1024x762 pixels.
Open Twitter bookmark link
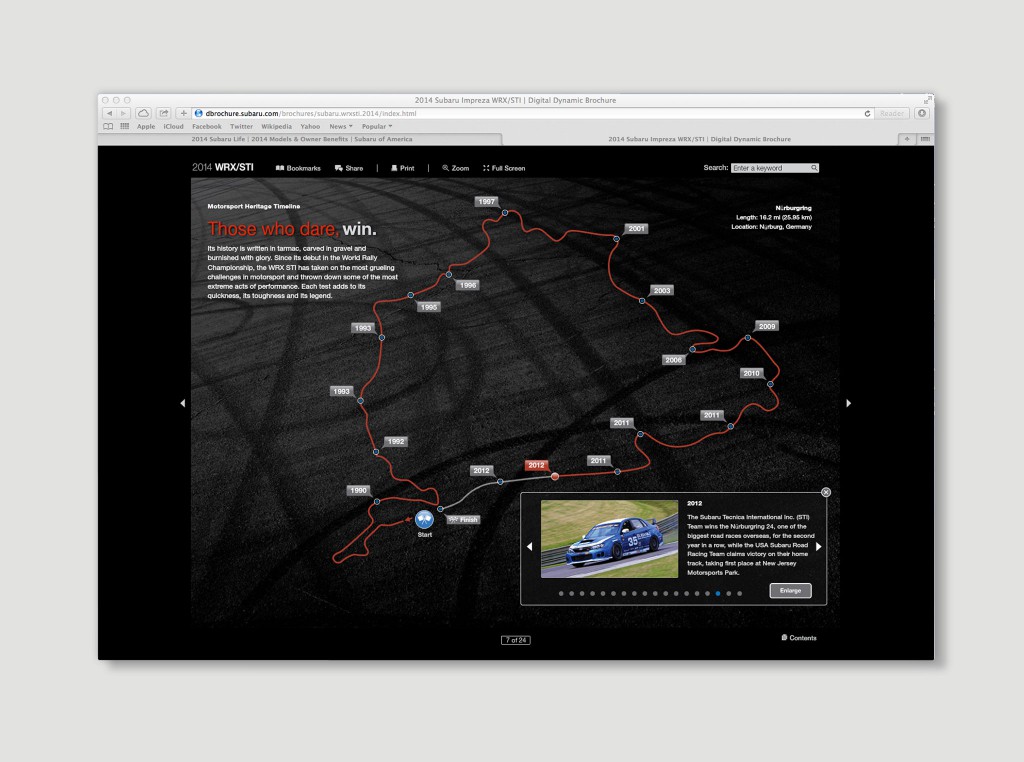point(241,127)
